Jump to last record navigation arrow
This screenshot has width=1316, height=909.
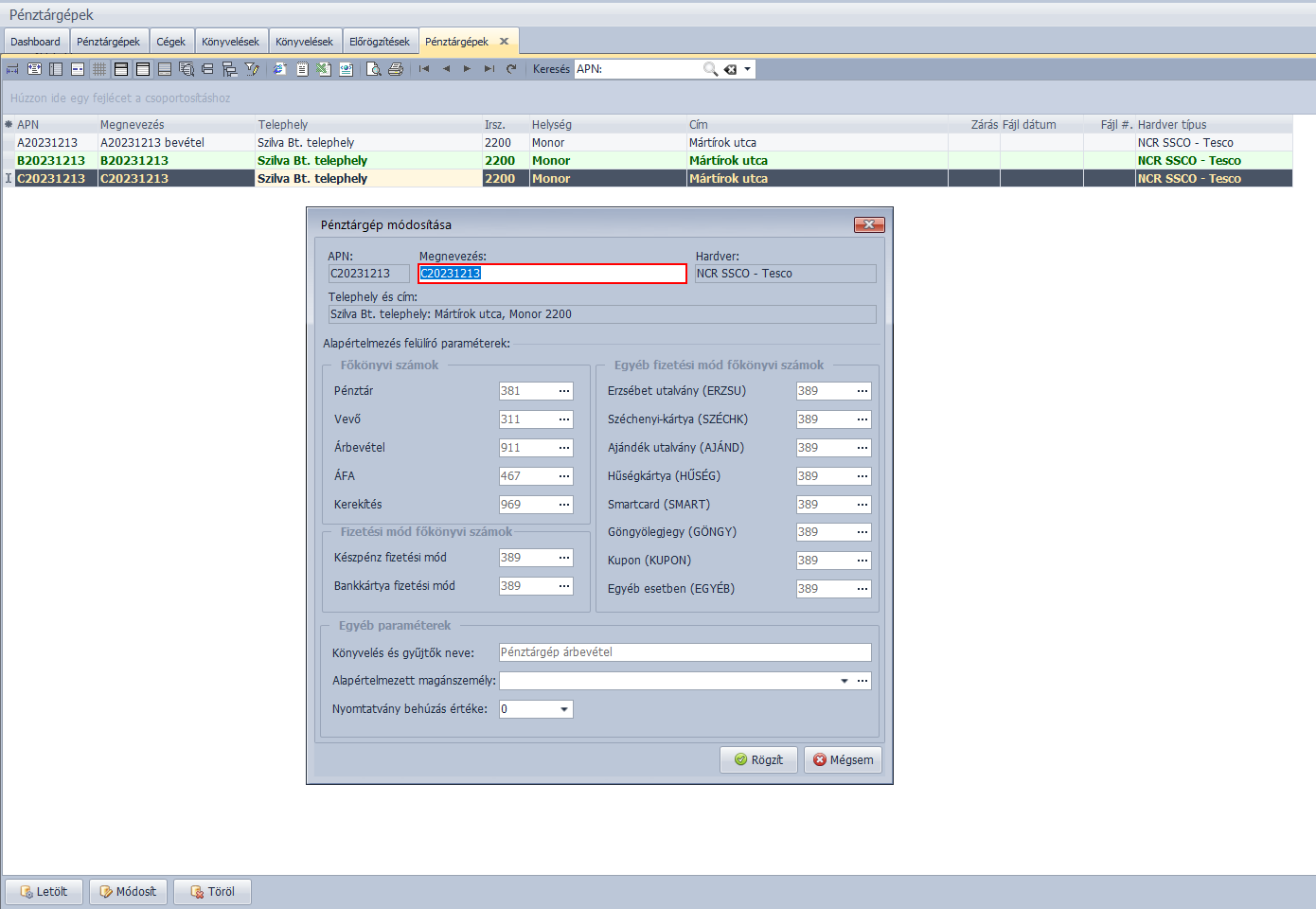[489, 69]
